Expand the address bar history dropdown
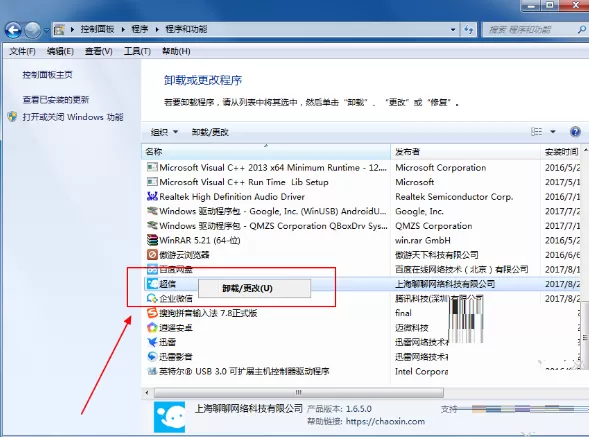Viewport: 589px width, 437px height. click(453, 30)
